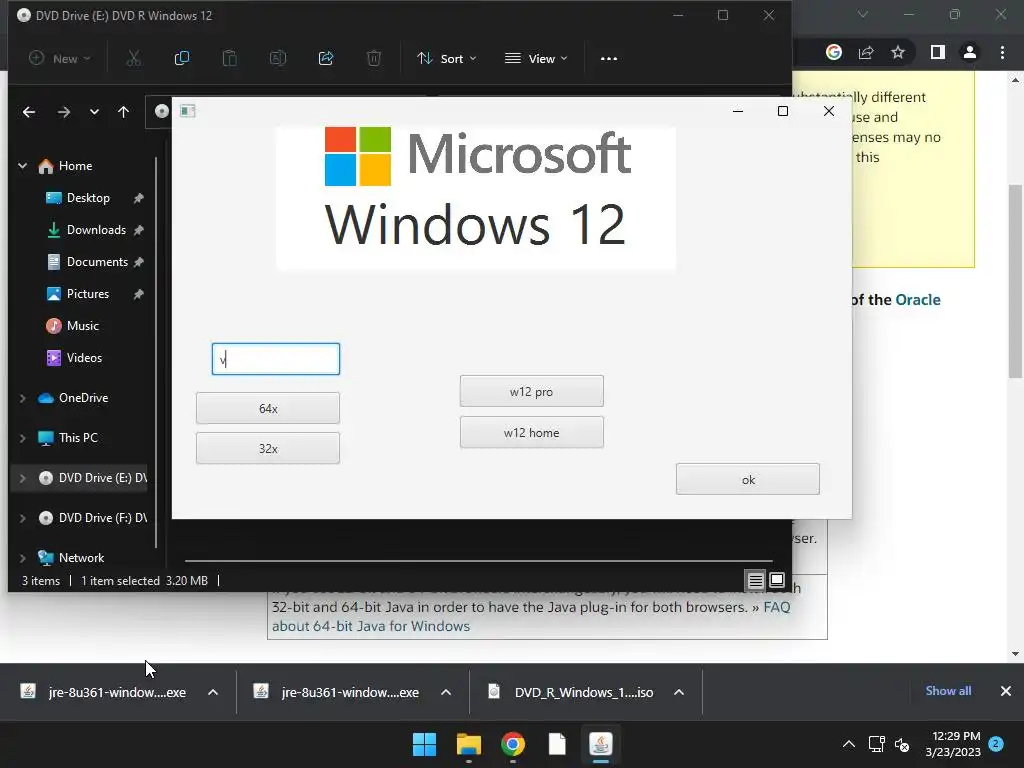Click the Rename icon in Explorer toolbar

[x=278, y=58]
